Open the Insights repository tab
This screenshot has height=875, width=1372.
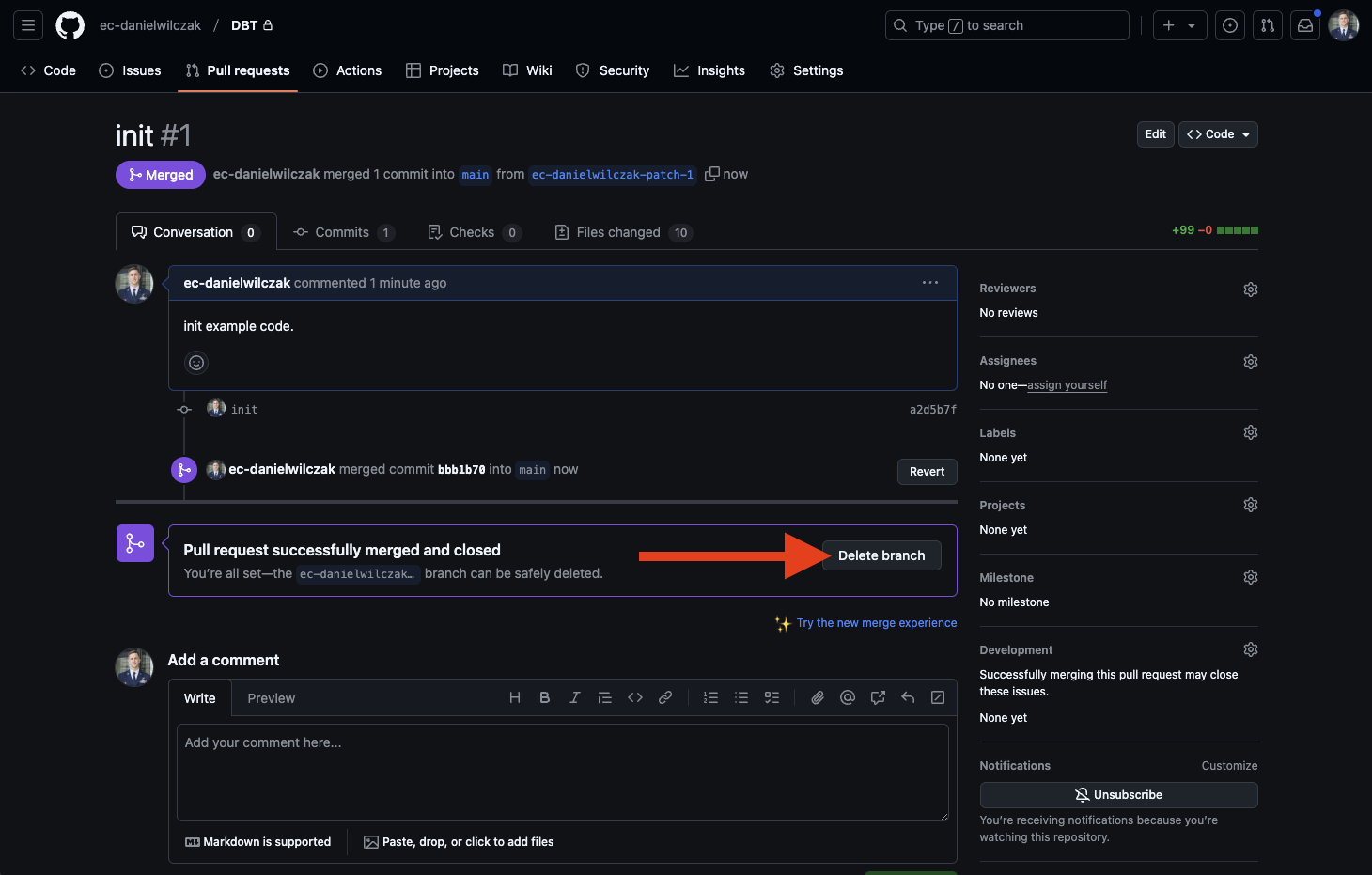[709, 70]
